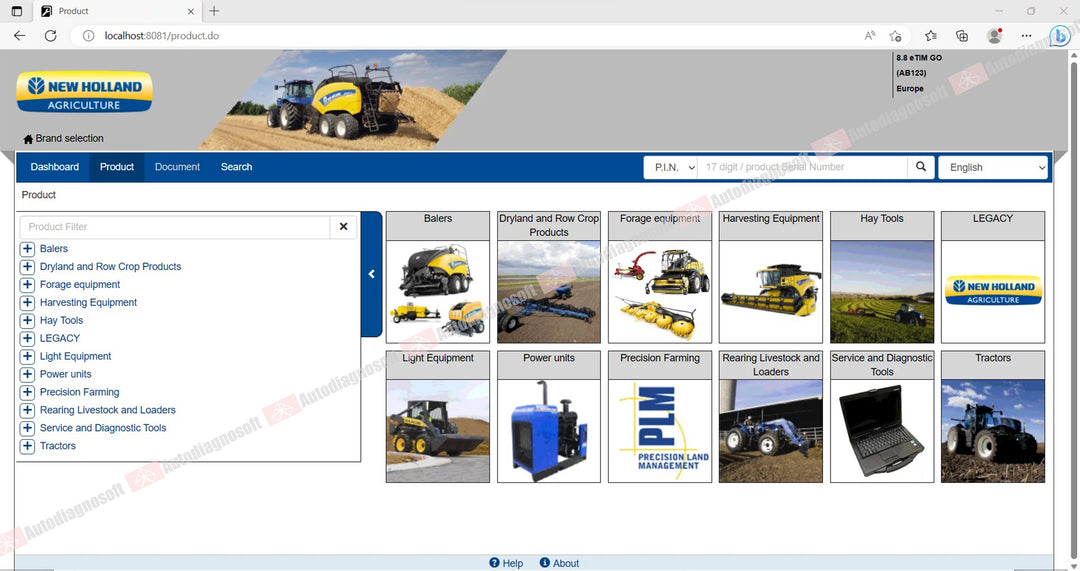The image size is (1080, 571).
Task: Refresh the browser page
Action: point(50,36)
